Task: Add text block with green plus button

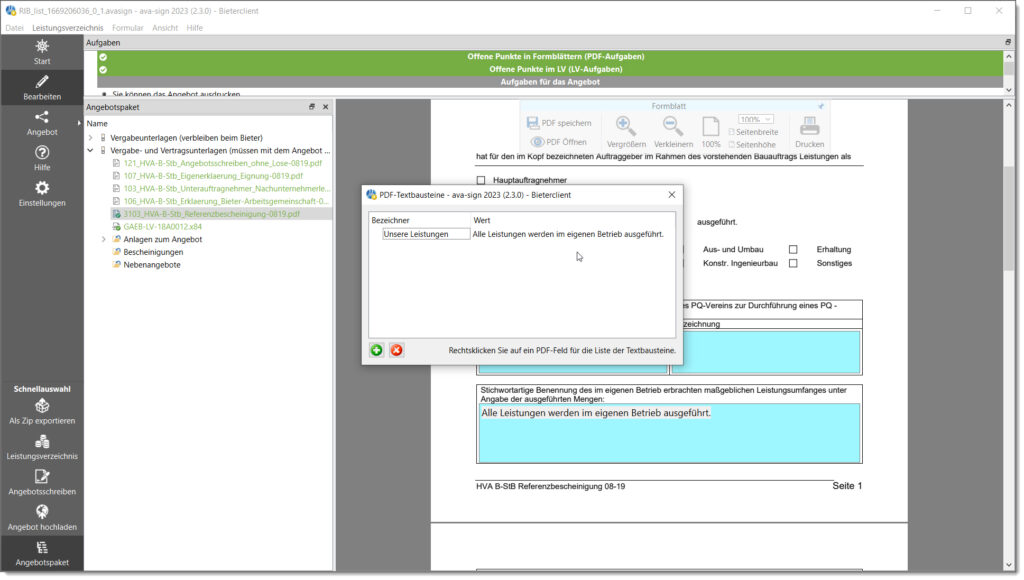Action: pyautogui.click(x=376, y=350)
